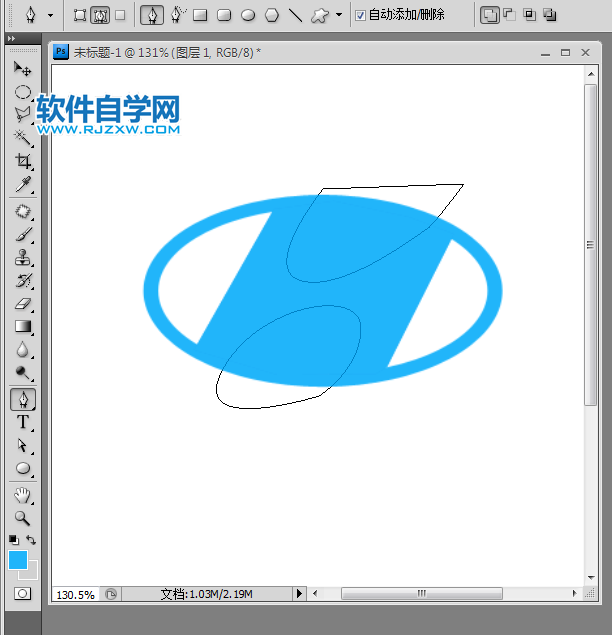
Task: Enable Exclude overlapping path areas mode
Action: click(x=550, y=15)
